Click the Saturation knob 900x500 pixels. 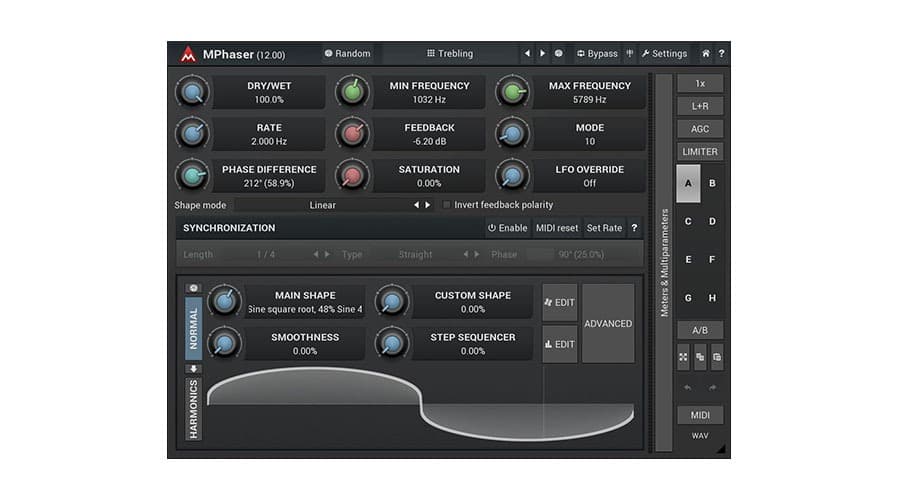click(352, 176)
